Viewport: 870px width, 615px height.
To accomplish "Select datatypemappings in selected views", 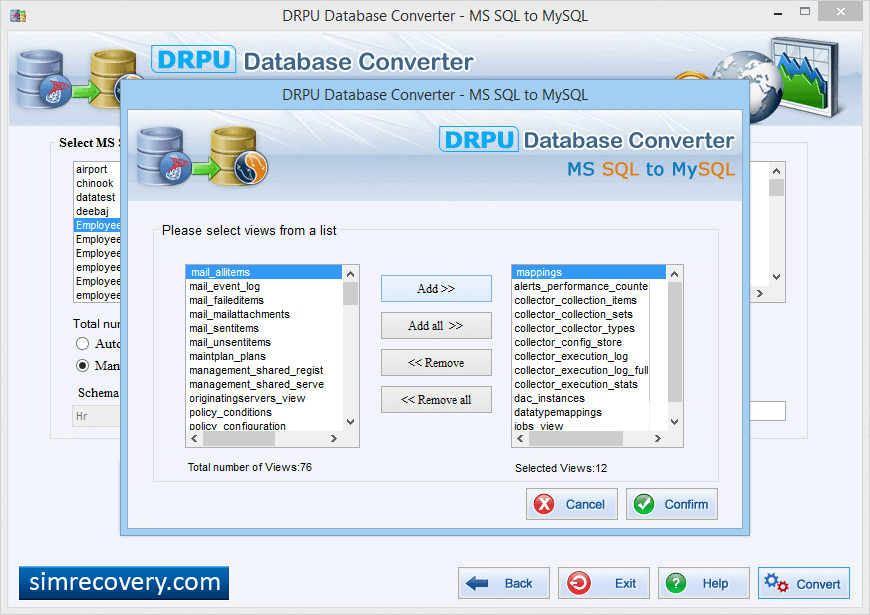I will pos(589,412).
